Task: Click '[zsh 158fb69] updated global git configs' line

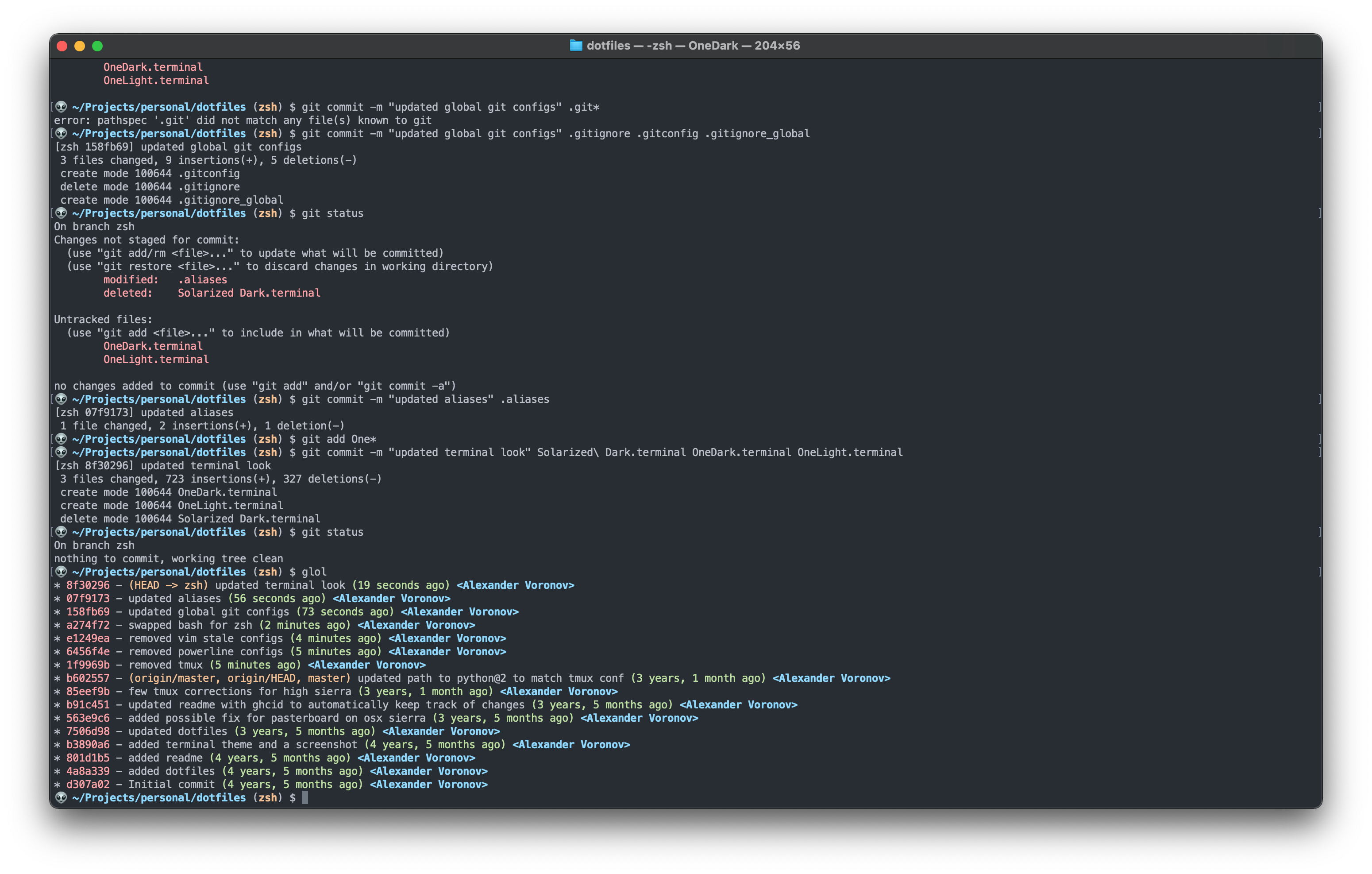Action: coord(178,147)
